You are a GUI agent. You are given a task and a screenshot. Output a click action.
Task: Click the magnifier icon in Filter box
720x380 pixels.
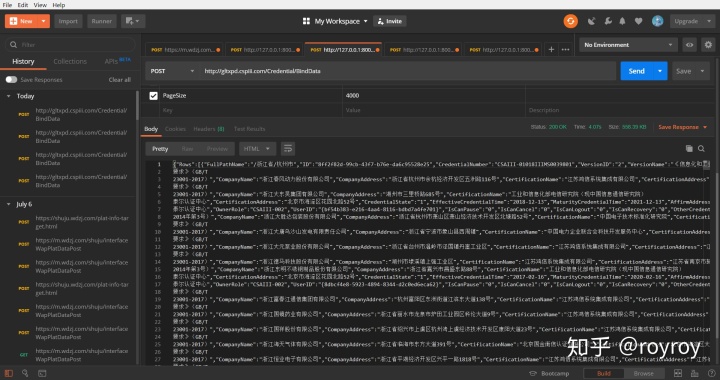point(14,45)
